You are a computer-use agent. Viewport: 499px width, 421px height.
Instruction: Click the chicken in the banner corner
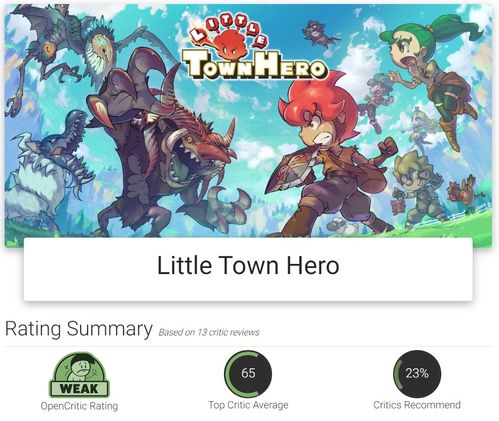[462, 192]
